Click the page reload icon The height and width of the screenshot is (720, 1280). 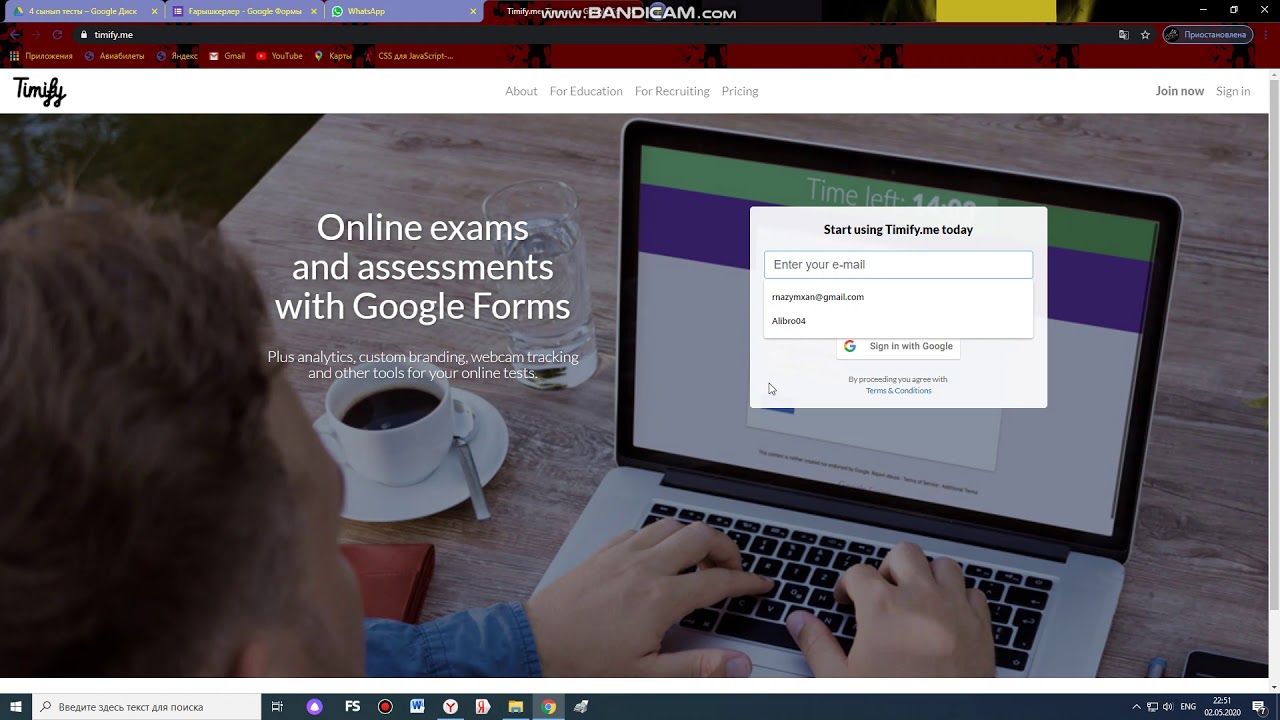tap(58, 34)
